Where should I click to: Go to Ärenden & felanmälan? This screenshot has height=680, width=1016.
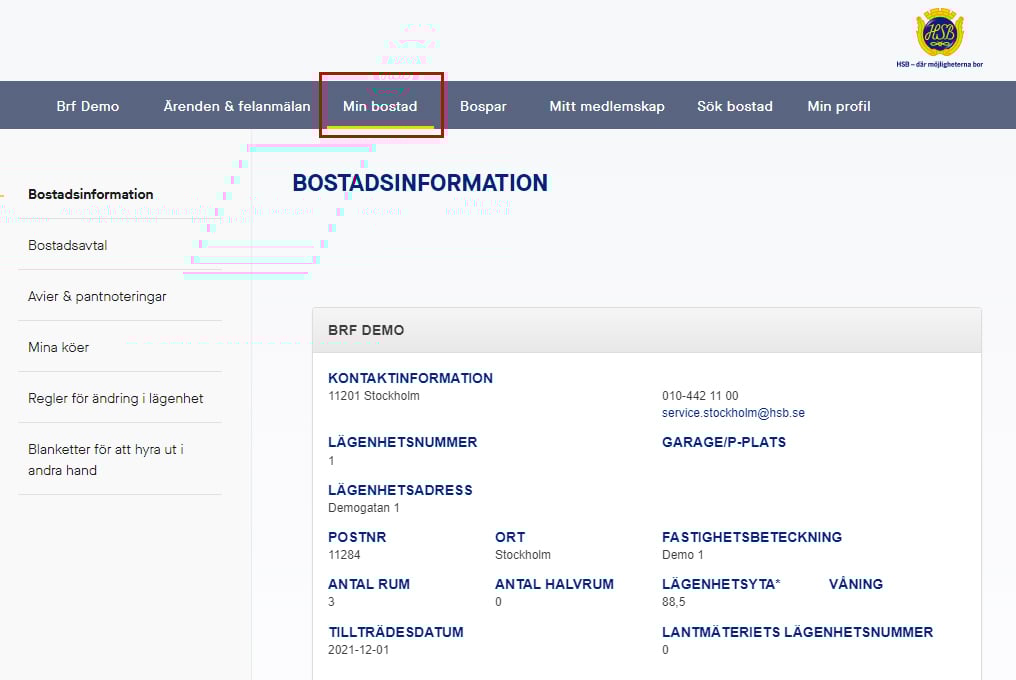pos(237,106)
